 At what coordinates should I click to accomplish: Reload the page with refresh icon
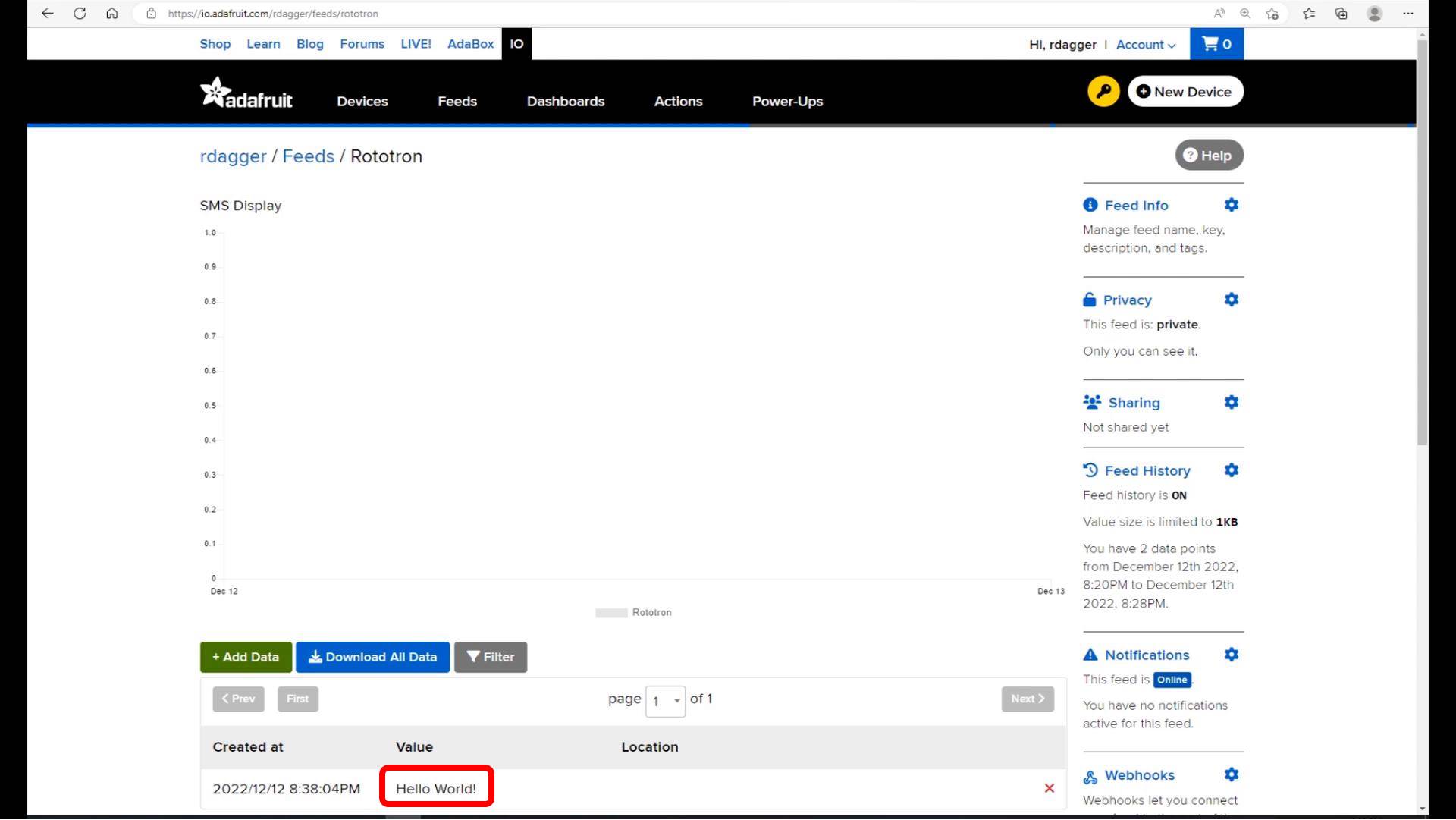pyautogui.click(x=80, y=14)
